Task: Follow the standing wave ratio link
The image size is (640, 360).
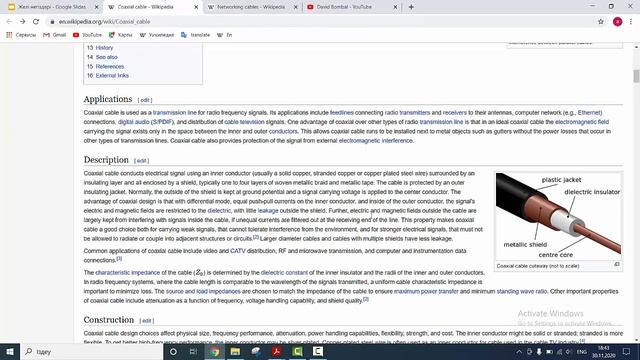Action: tap(522, 291)
